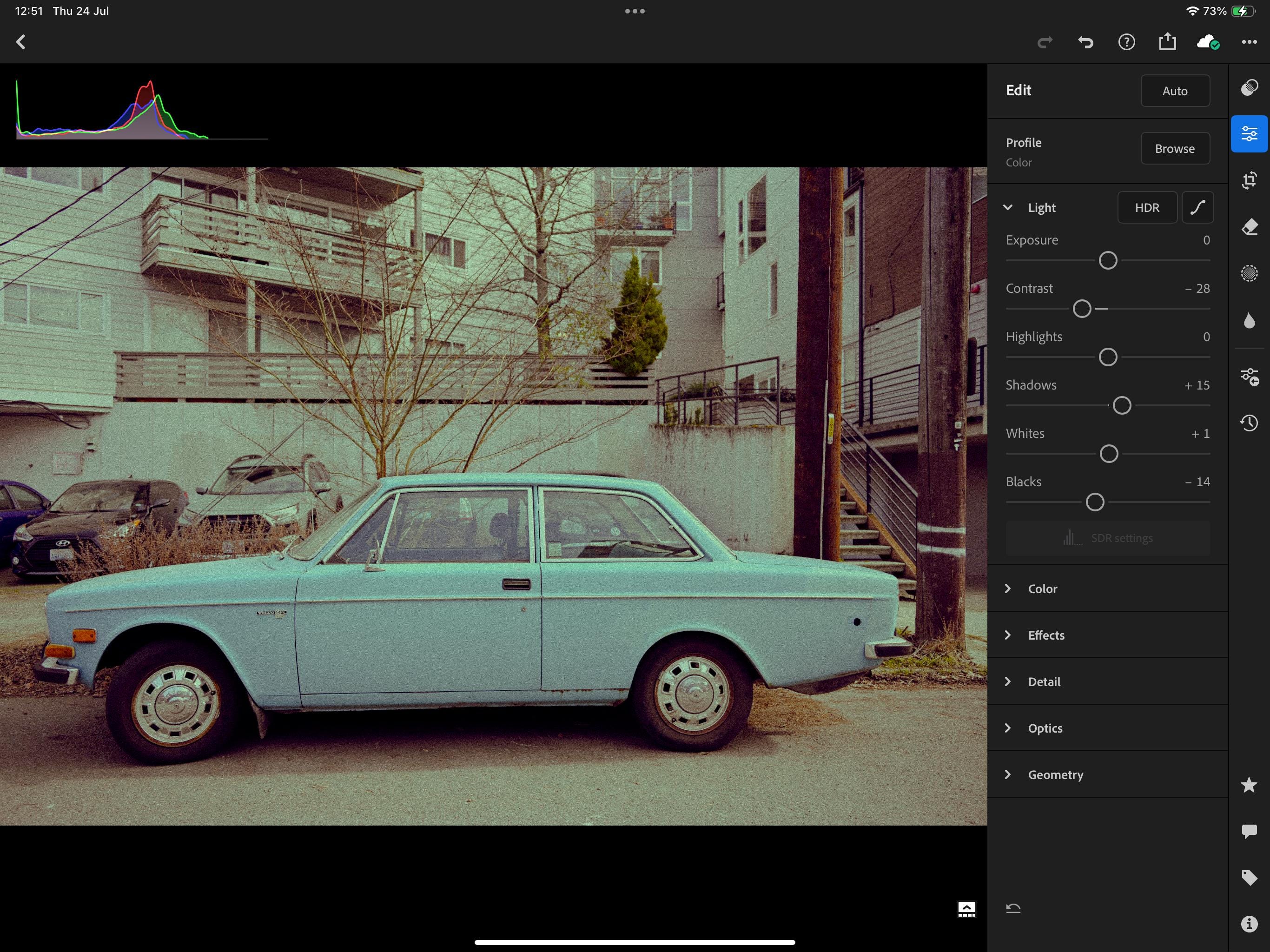The width and height of the screenshot is (1270, 952).
Task: Select the Healing eraser tool
Action: pyautogui.click(x=1250, y=227)
